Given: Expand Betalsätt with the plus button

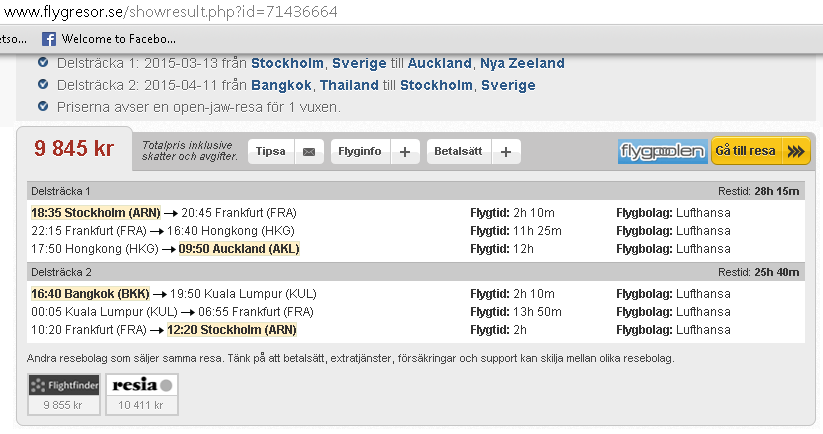Looking at the screenshot, I should point(505,152).
